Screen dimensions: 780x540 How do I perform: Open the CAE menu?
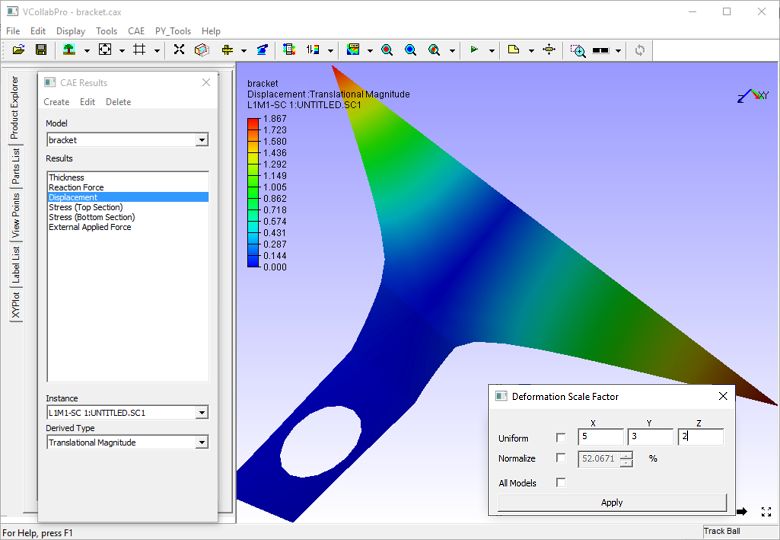tap(136, 31)
